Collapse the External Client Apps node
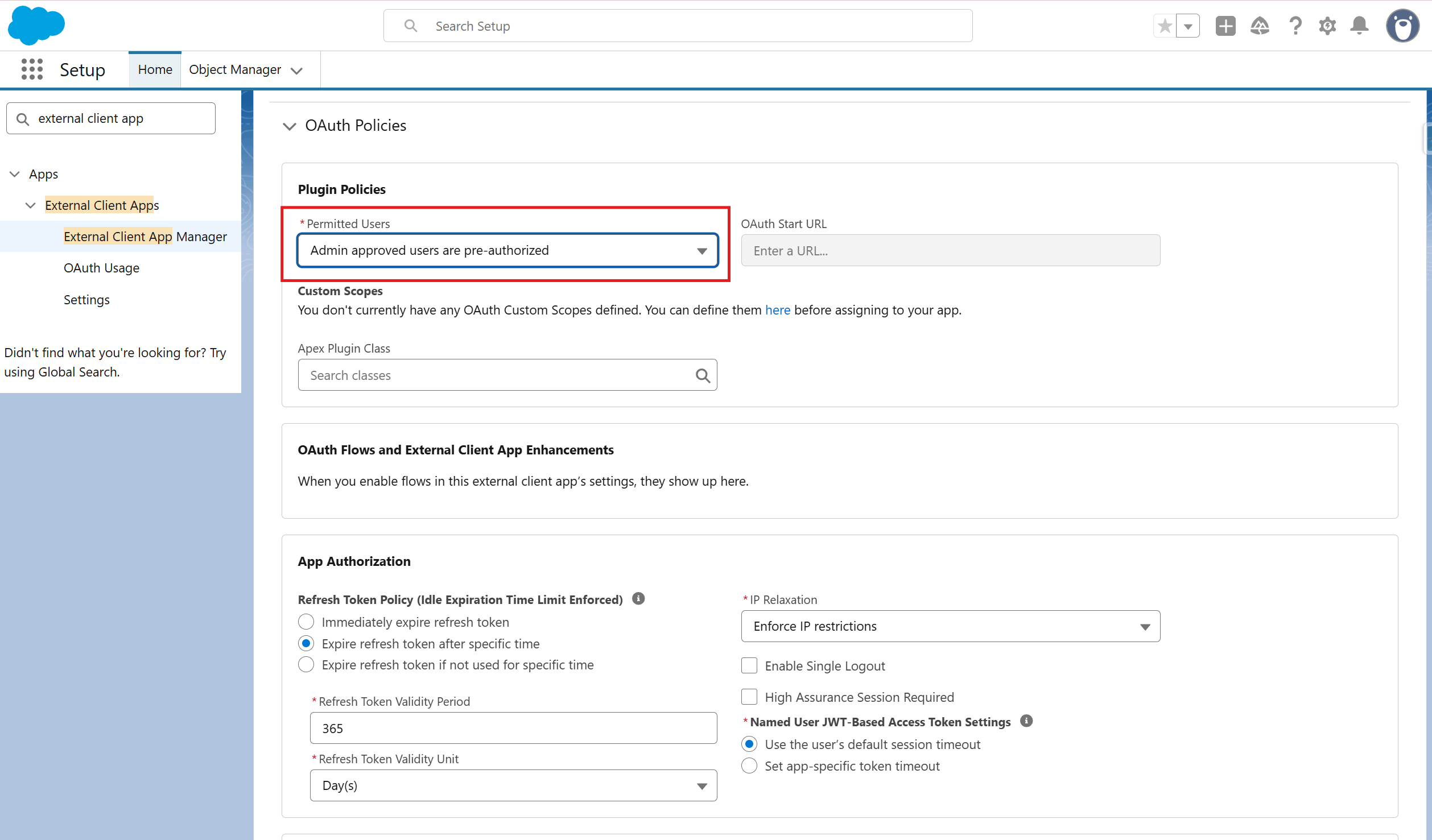1432x840 pixels. coord(31,205)
